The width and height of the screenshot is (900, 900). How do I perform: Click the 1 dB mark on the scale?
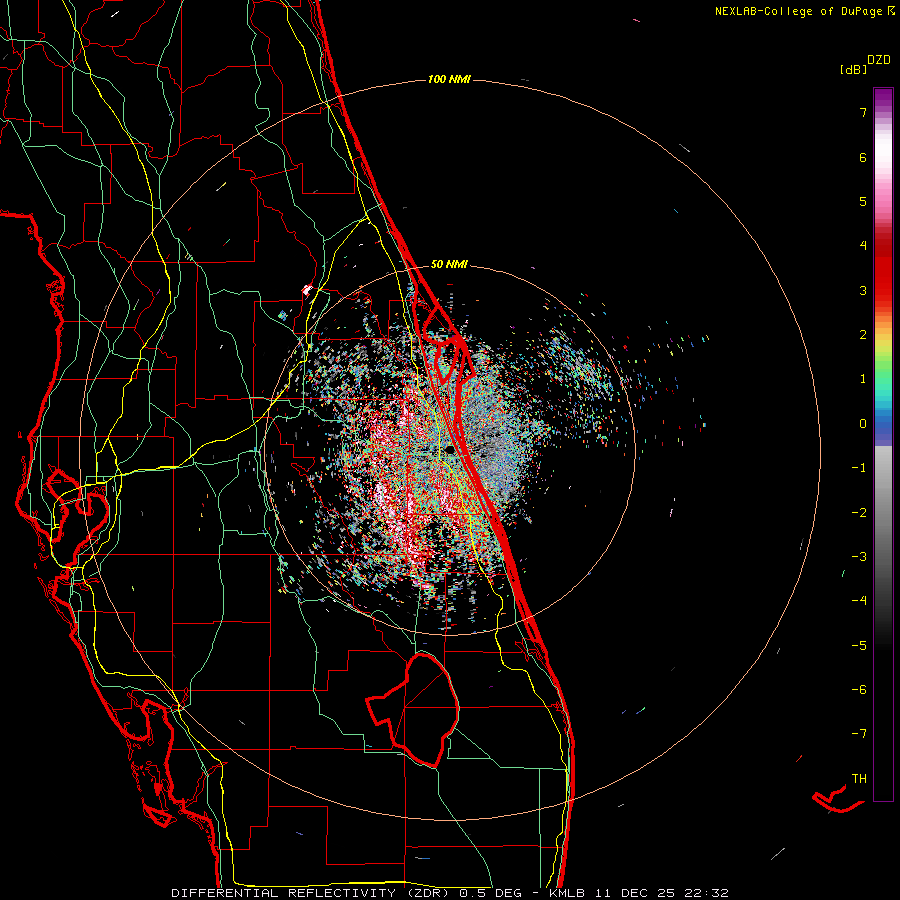[x=863, y=379]
